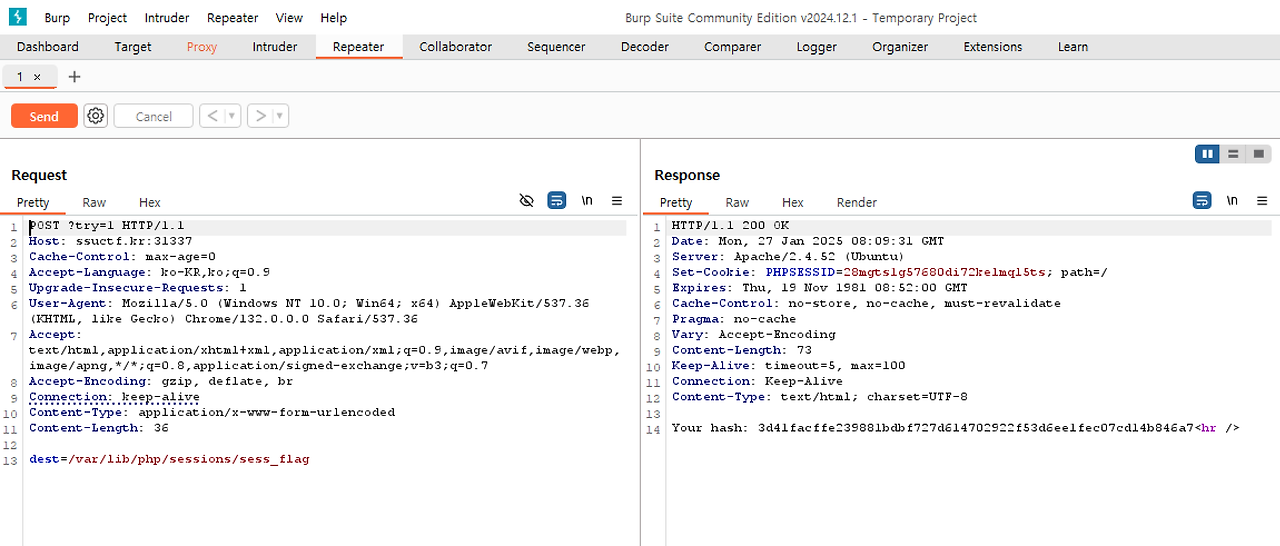The width and height of the screenshot is (1280, 546).
Task: Click the Your hash response body line
Action: (x=956, y=428)
